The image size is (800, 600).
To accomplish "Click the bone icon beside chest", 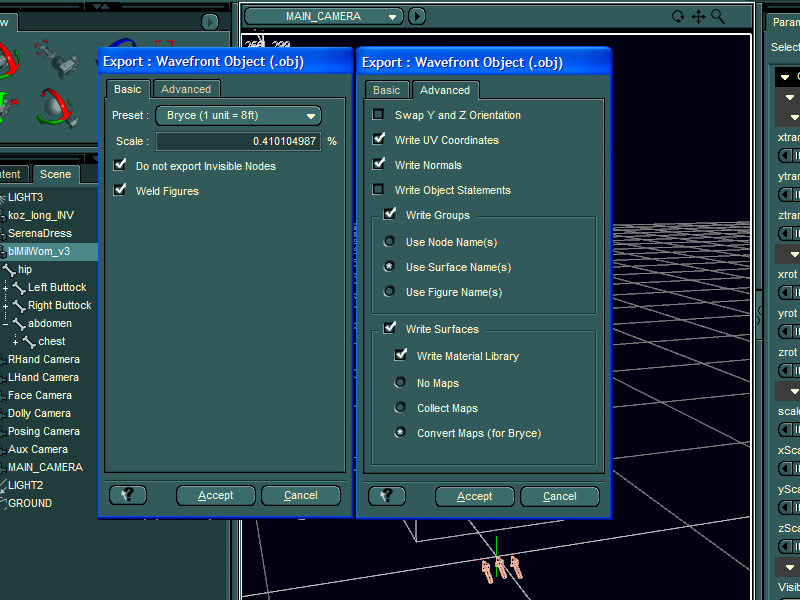I will [29, 342].
